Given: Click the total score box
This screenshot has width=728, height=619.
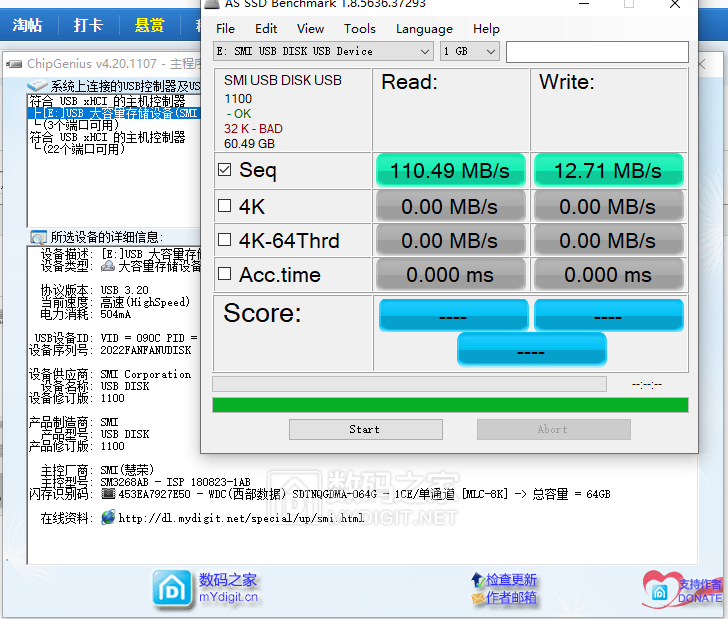Looking at the screenshot, I should (532, 350).
